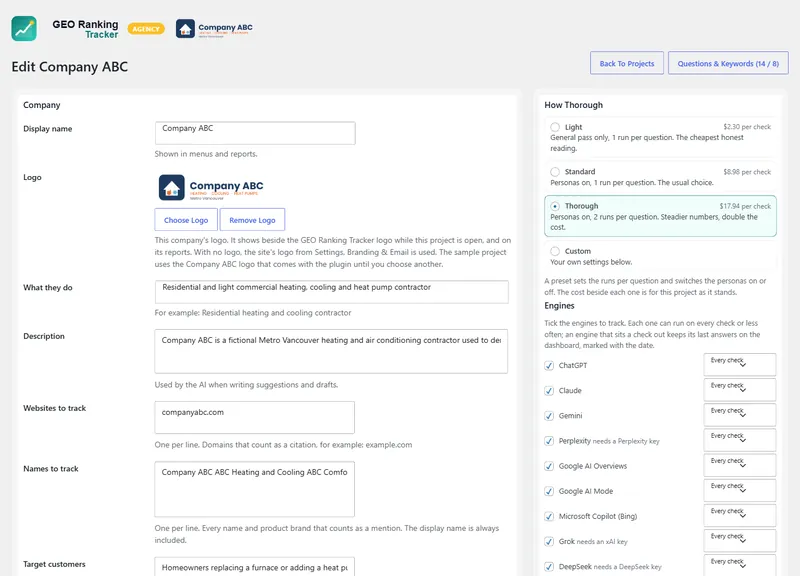Untick the Claude engine checkbox
The height and width of the screenshot is (576, 800).
coord(549,391)
